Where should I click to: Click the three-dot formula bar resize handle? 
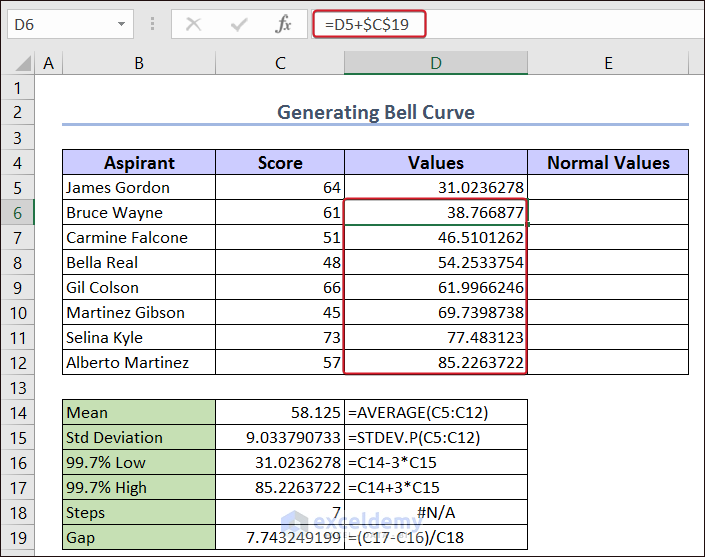click(151, 24)
